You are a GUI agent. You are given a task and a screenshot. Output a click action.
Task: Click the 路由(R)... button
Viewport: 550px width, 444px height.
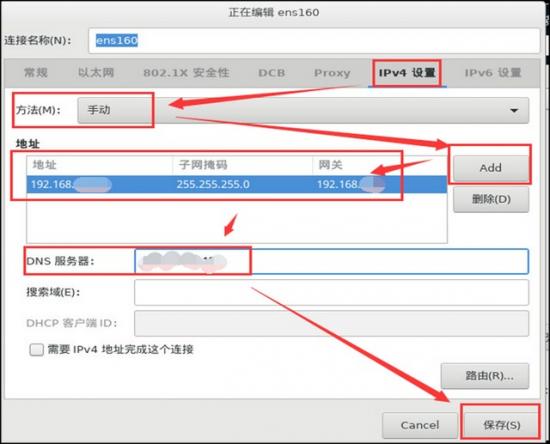coord(485,376)
